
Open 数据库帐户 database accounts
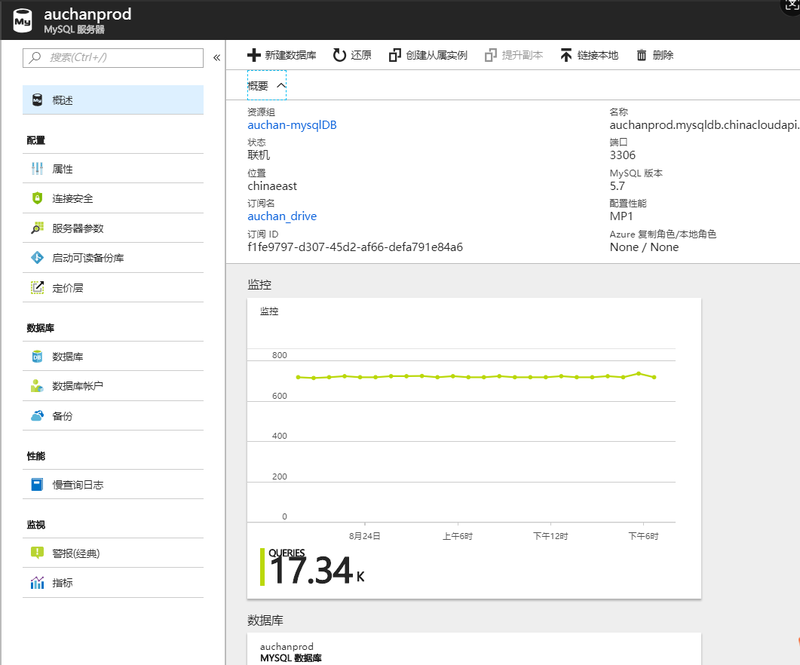(x=113, y=386)
